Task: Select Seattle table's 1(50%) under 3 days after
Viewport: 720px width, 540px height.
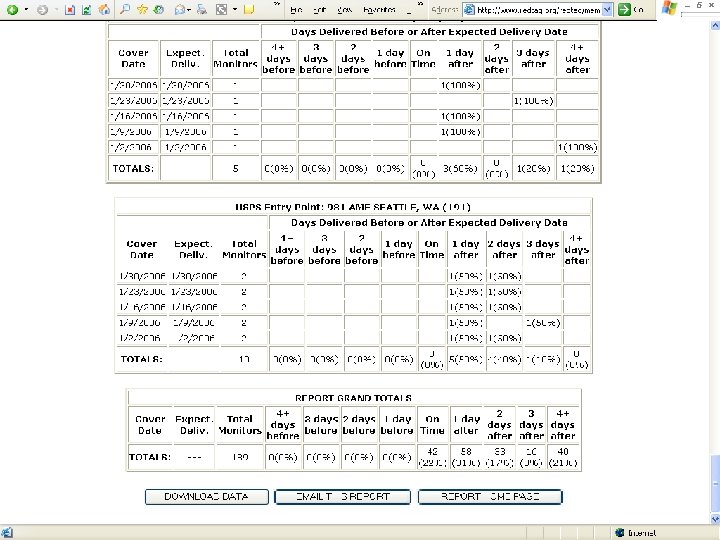Action: click(x=543, y=323)
